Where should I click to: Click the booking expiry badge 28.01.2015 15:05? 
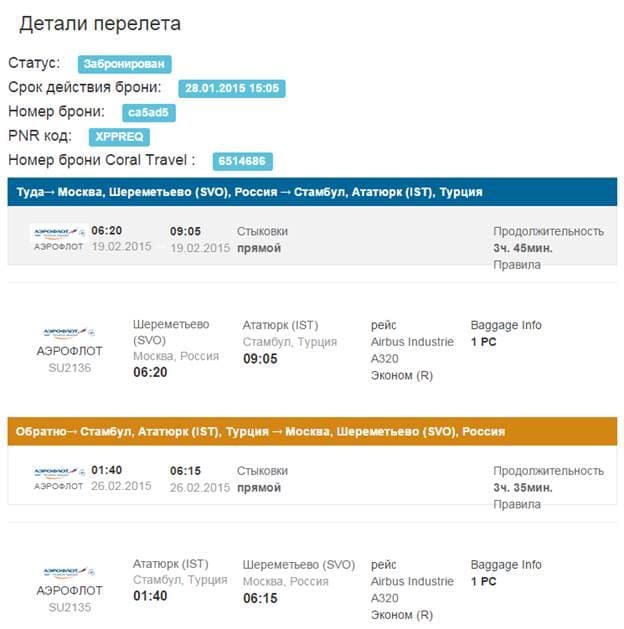point(232,88)
